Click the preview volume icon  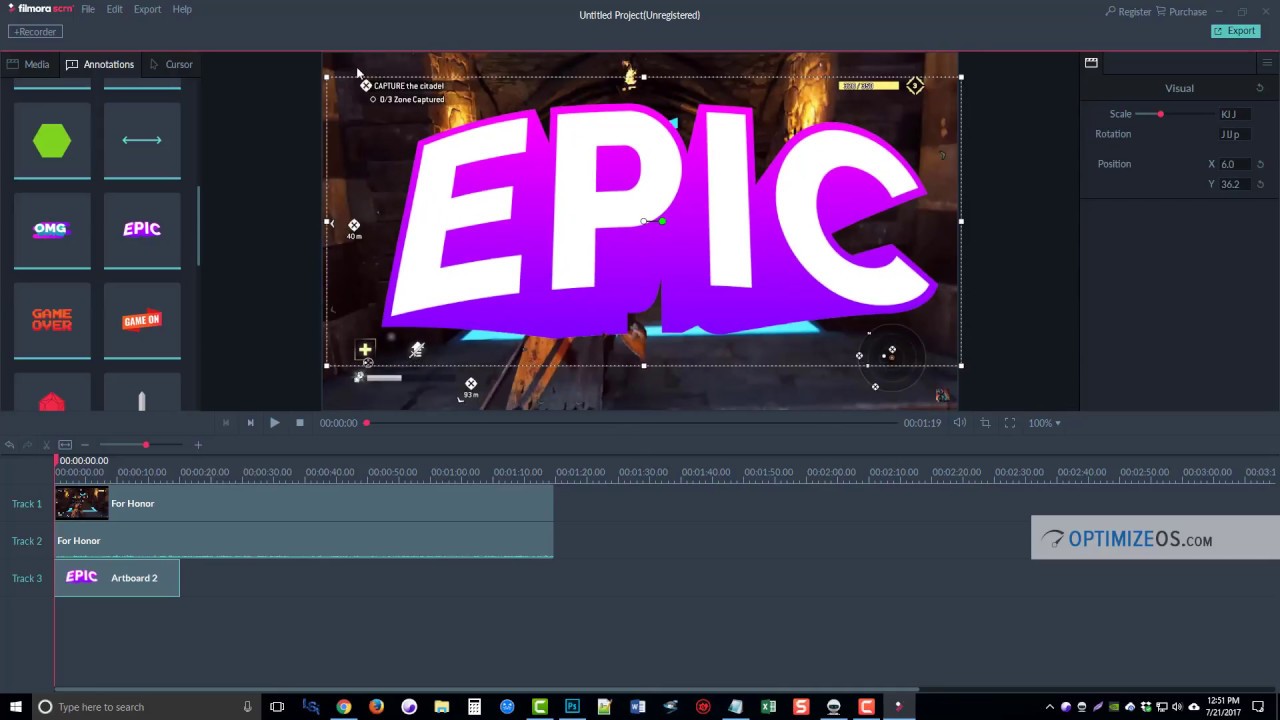click(x=960, y=423)
